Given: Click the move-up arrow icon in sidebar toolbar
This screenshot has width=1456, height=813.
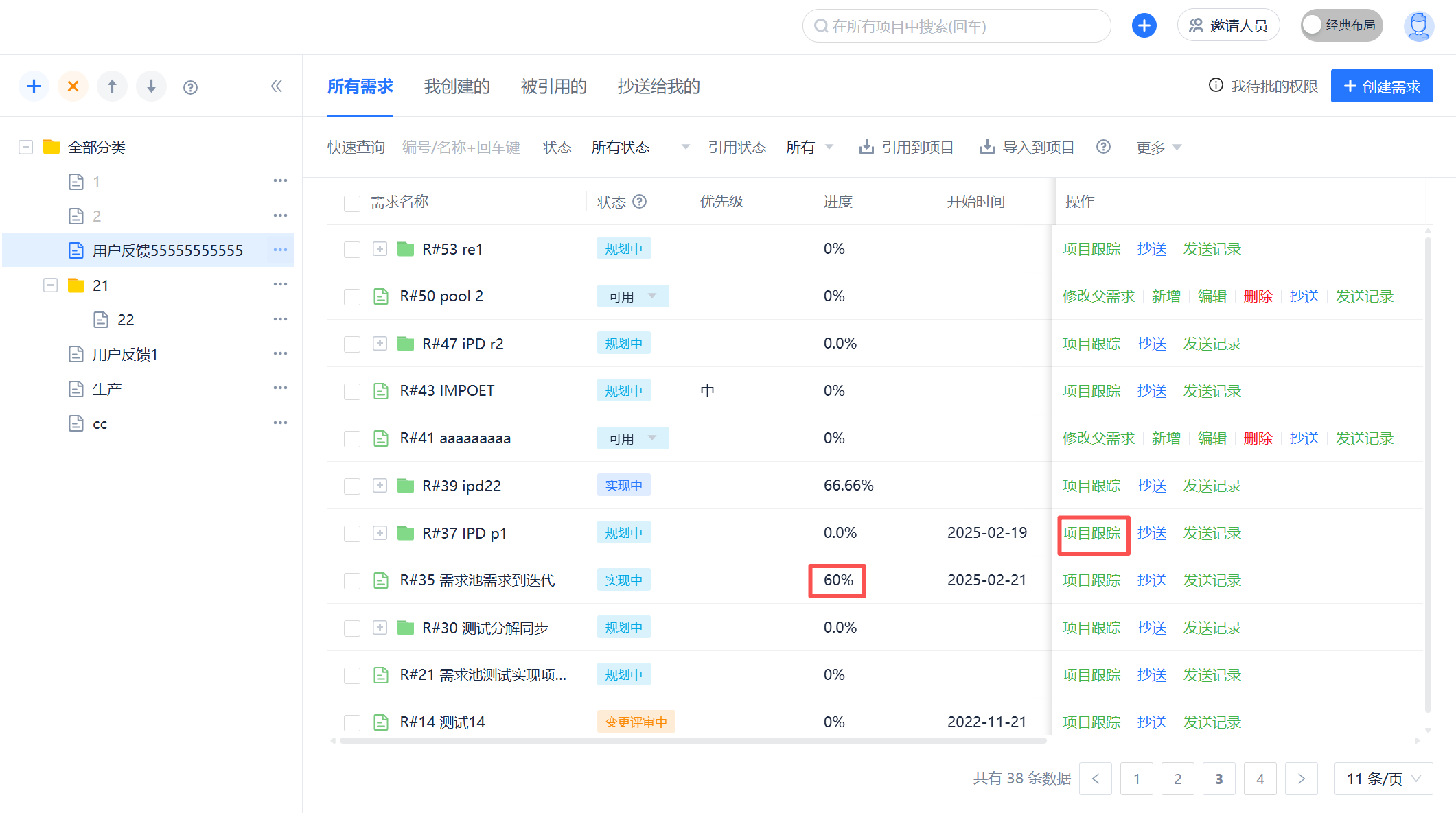Looking at the screenshot, I should coord(112,86).
